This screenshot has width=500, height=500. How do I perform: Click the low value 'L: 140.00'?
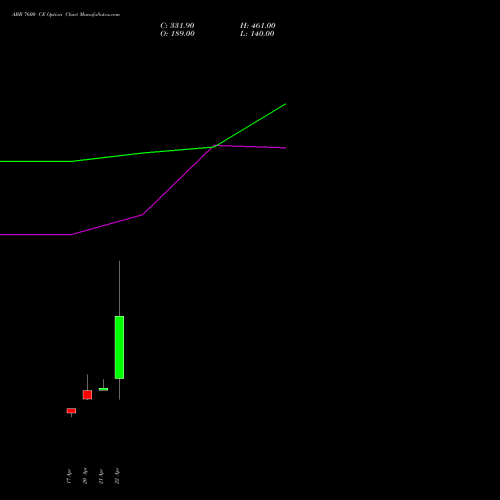click(257, 34)
